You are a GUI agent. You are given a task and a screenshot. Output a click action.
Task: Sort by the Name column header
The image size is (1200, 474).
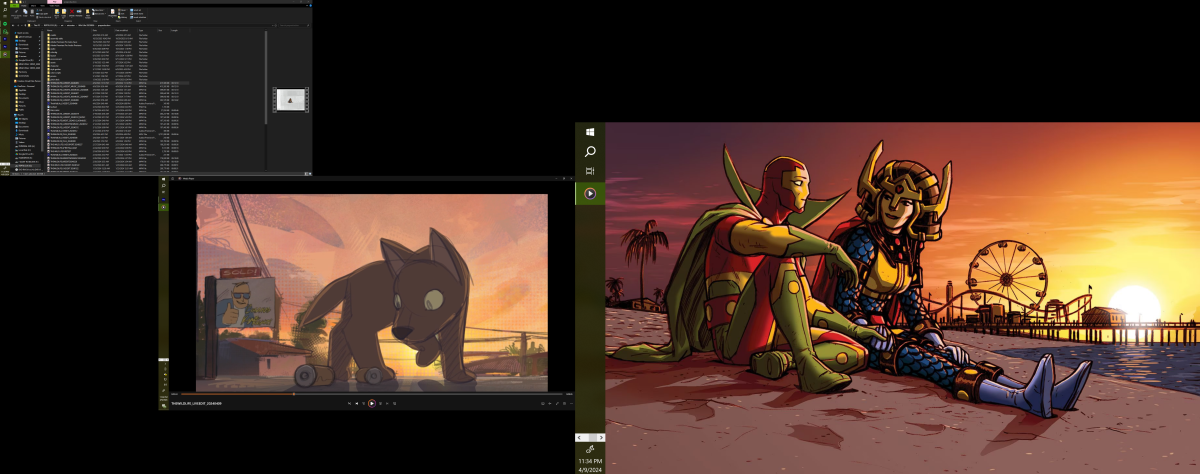[49, 30]
